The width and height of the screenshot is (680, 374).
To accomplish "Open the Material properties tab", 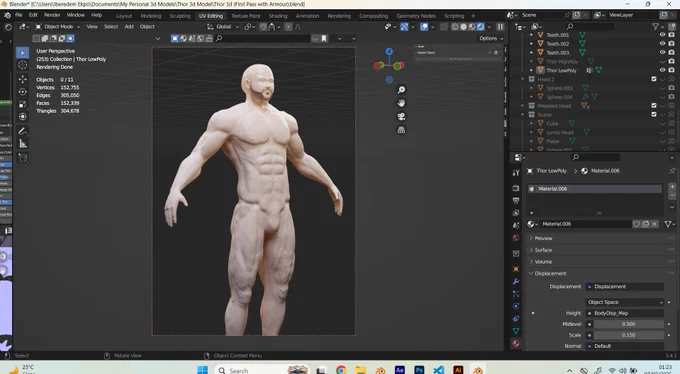I will [x=516, y=343].
